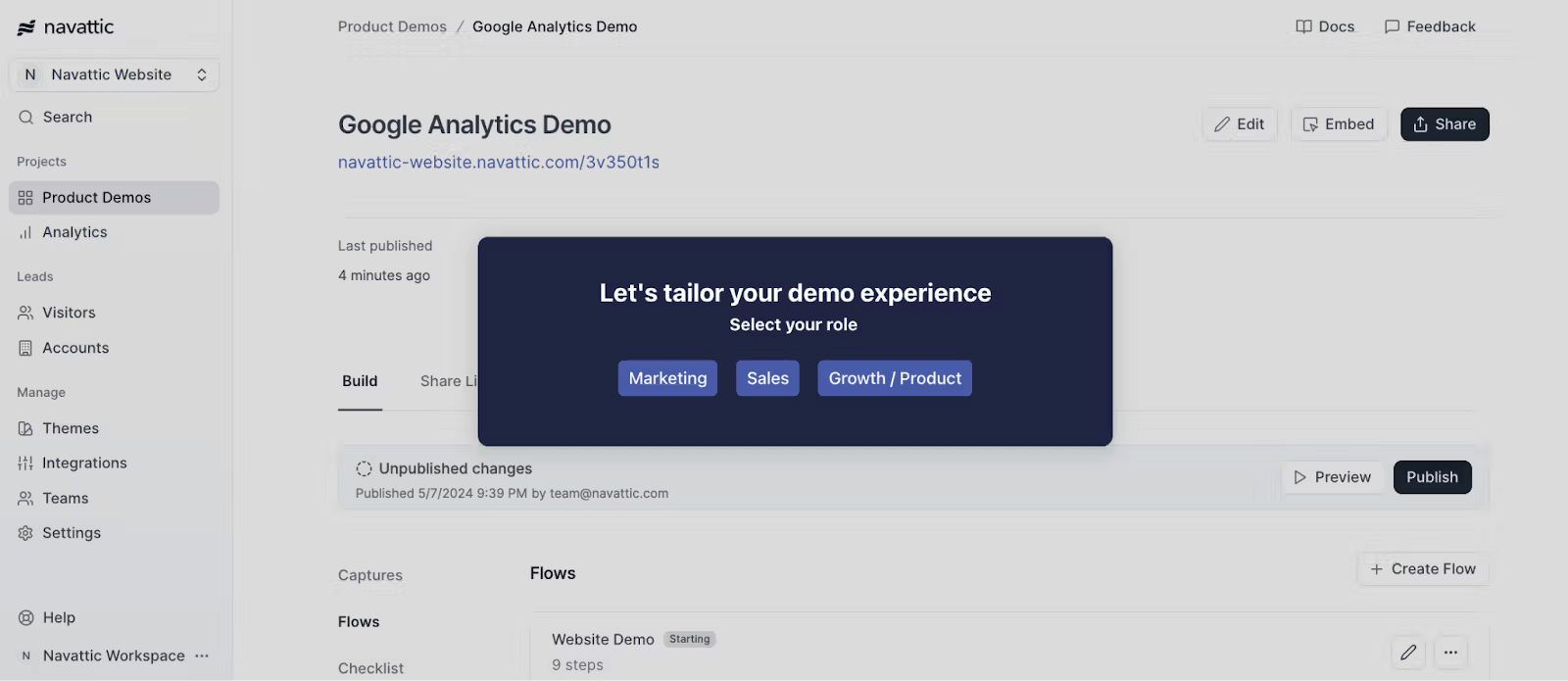Click the Accounts building icon
The image size is (1568, 681).
click(25, 348)
